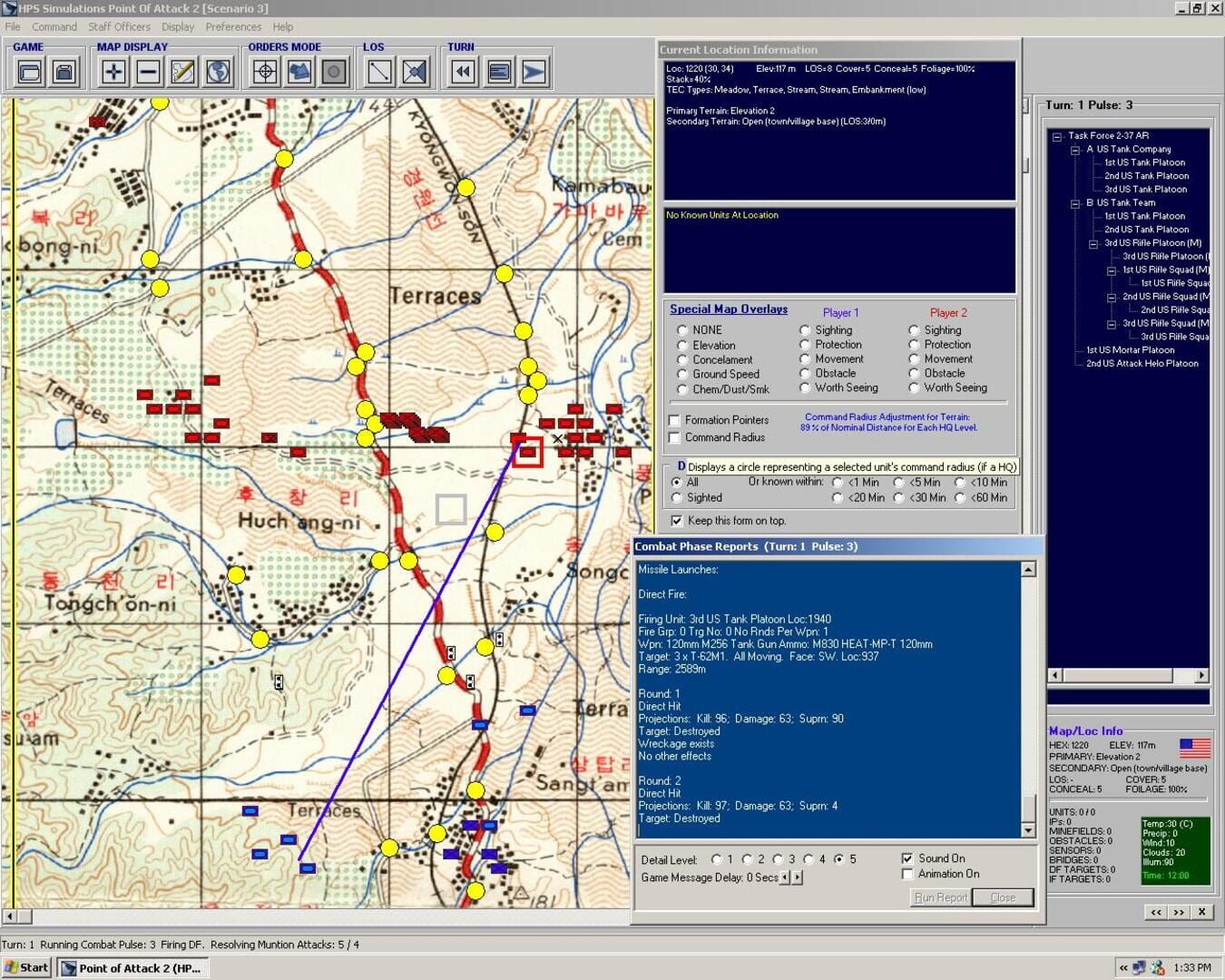Screen dimensions: 1225x980
Task: Decrease Game Message Delay with the stepper arrow
Action: (x=783, y=877)
